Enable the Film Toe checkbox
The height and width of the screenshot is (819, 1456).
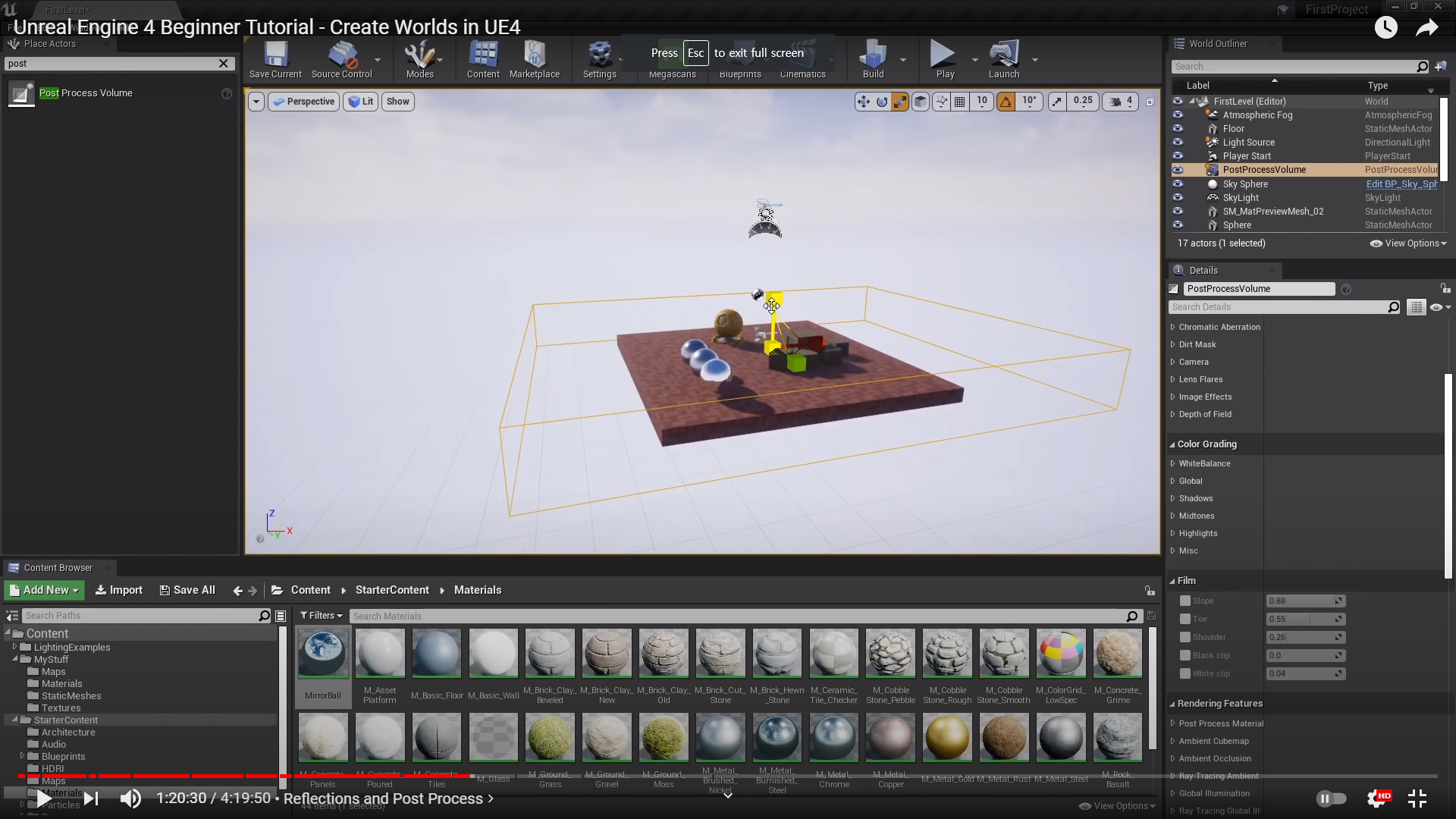pos(1185,619)
